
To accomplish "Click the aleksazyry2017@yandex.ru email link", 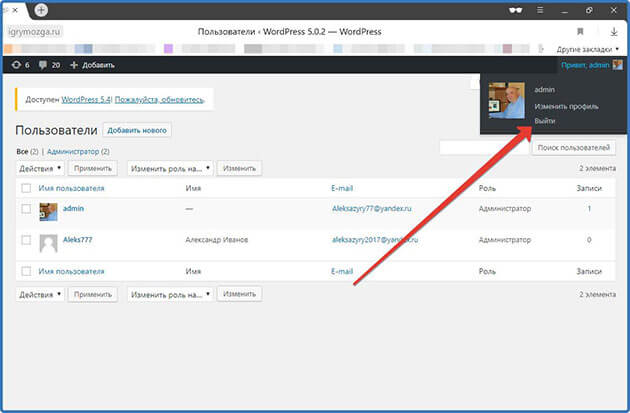I will (x=375, y=239).
